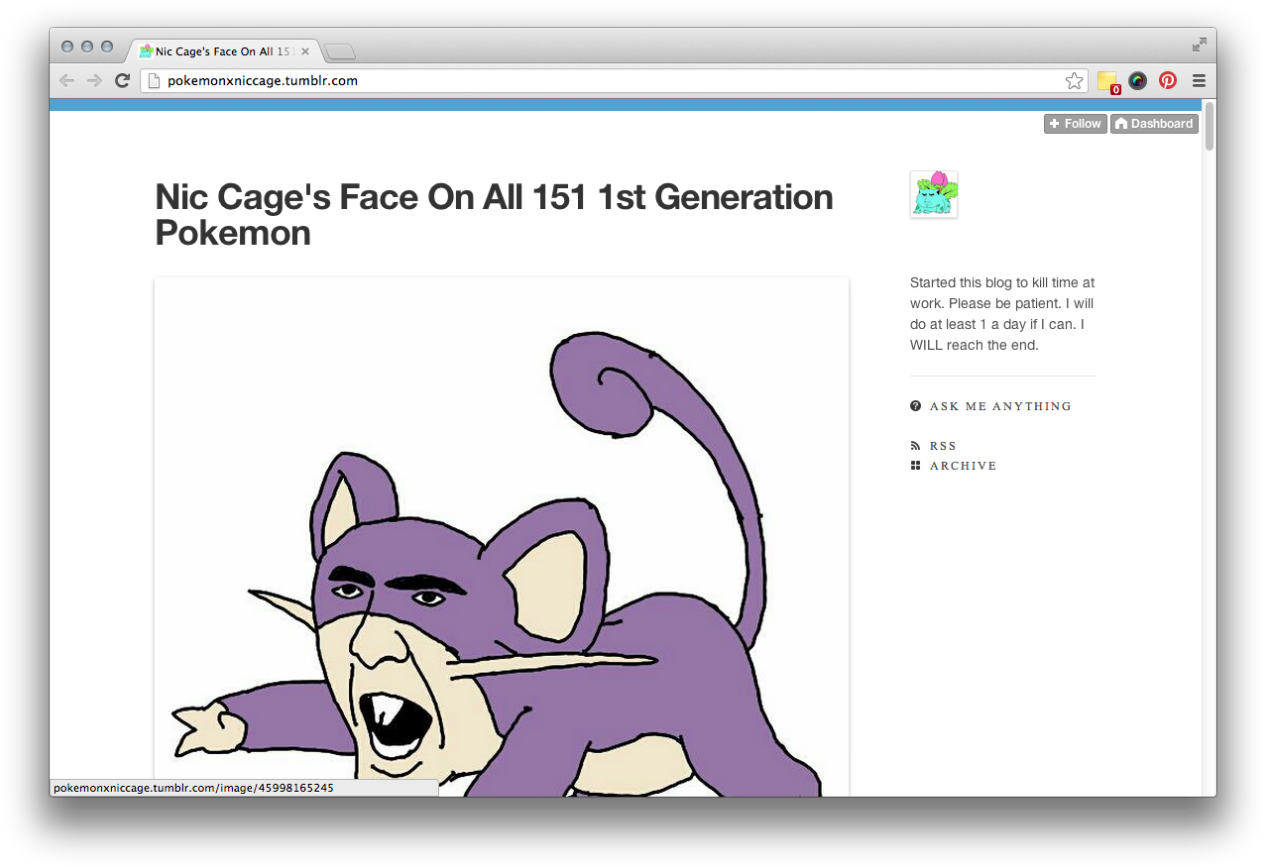Toggle fullscreen with the window's expand arrows
Screen dimensions: 1265x867
tap(1199, 45)
